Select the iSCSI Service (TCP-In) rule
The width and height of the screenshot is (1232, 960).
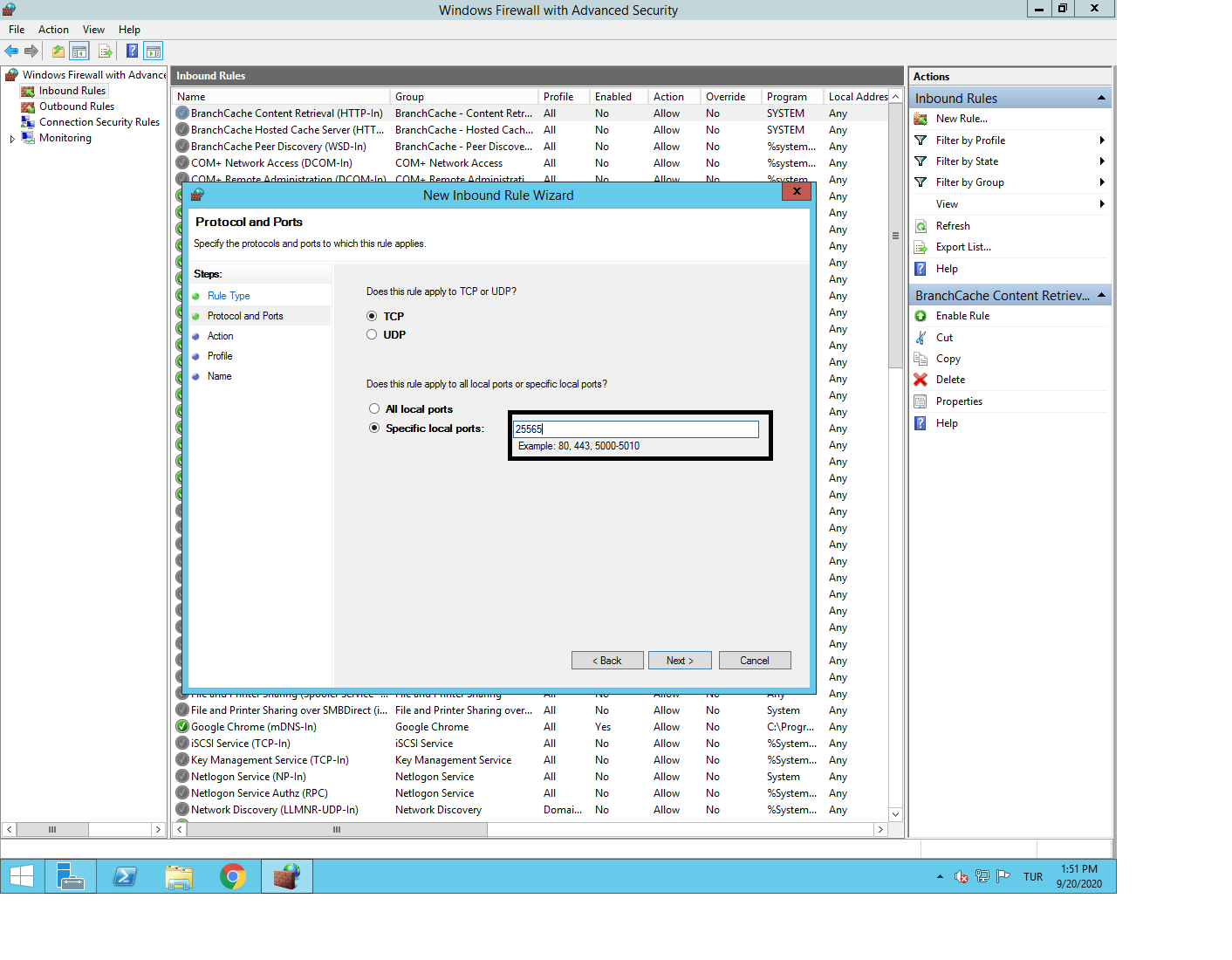pyautogui.click(x=530, y=744)
